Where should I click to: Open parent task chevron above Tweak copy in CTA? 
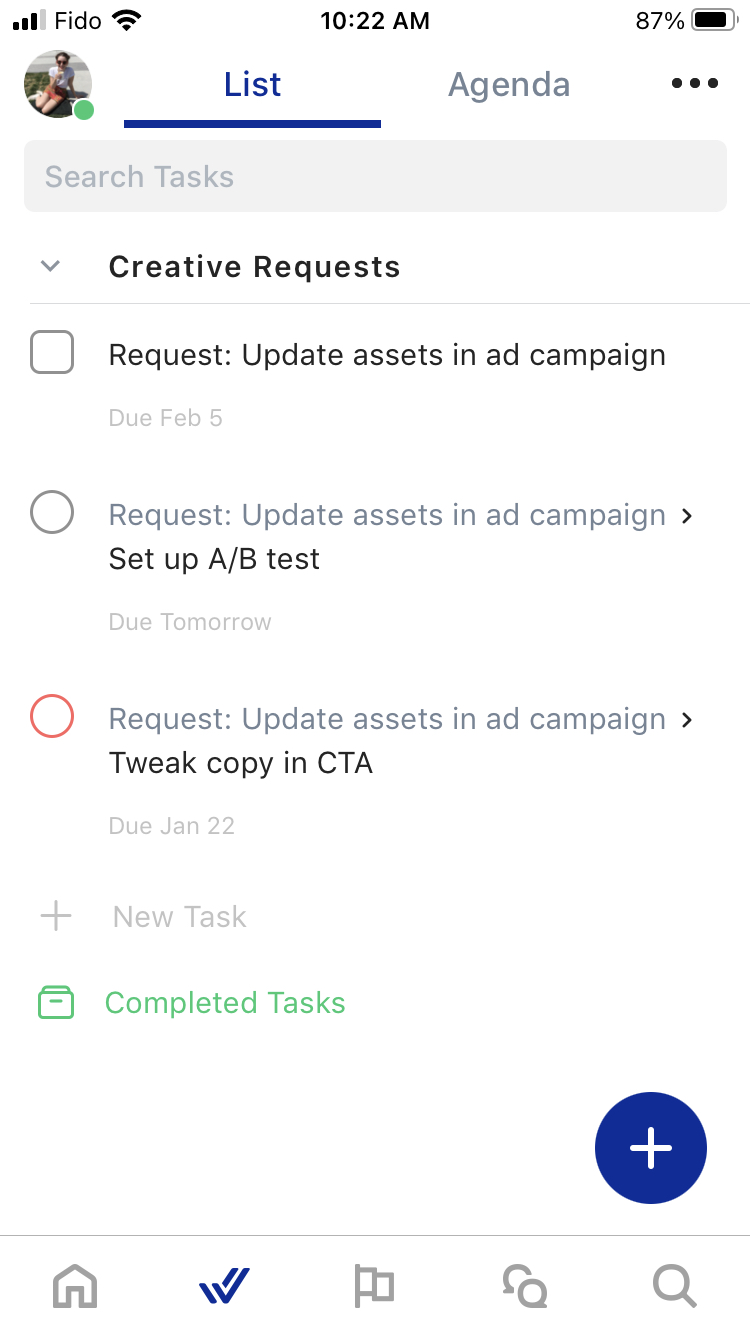686,719
